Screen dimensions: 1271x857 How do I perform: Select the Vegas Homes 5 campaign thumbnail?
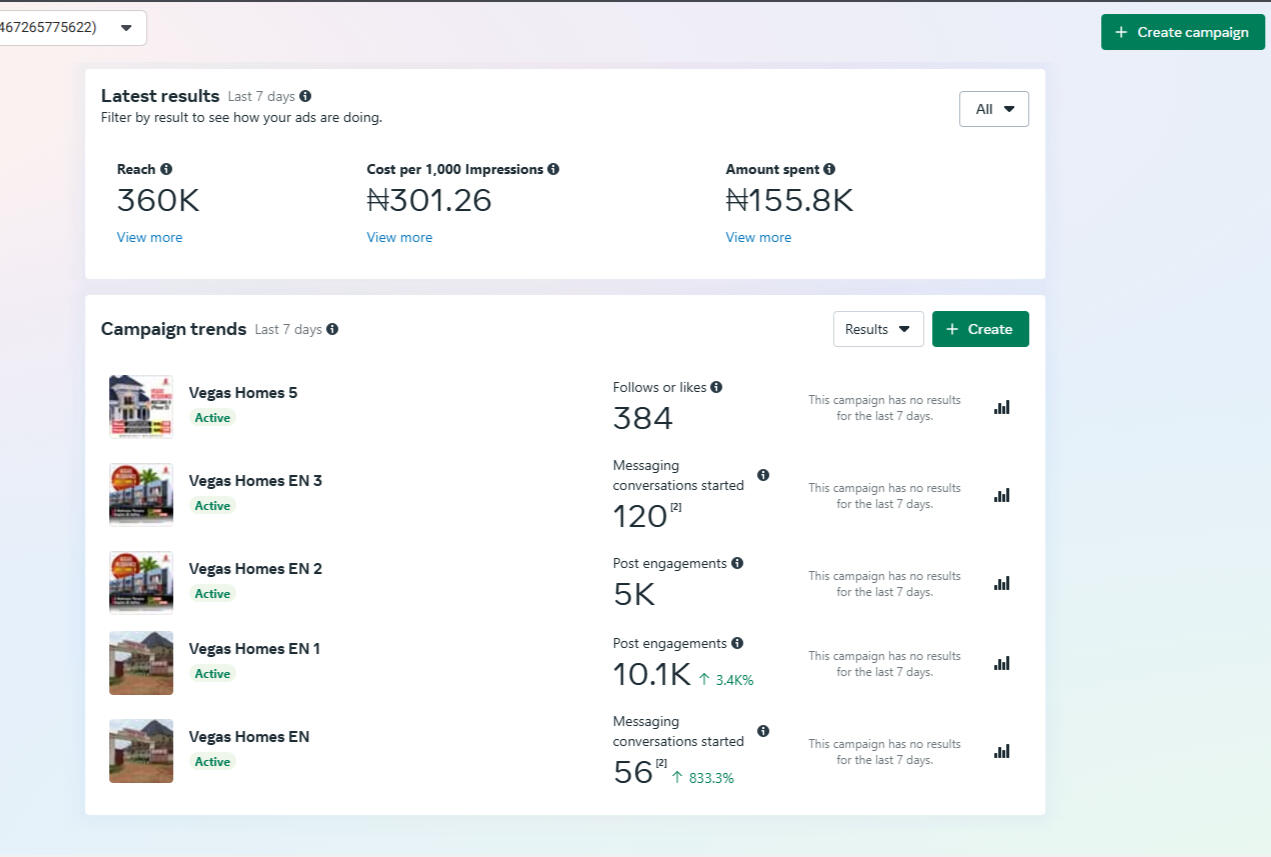141,406
